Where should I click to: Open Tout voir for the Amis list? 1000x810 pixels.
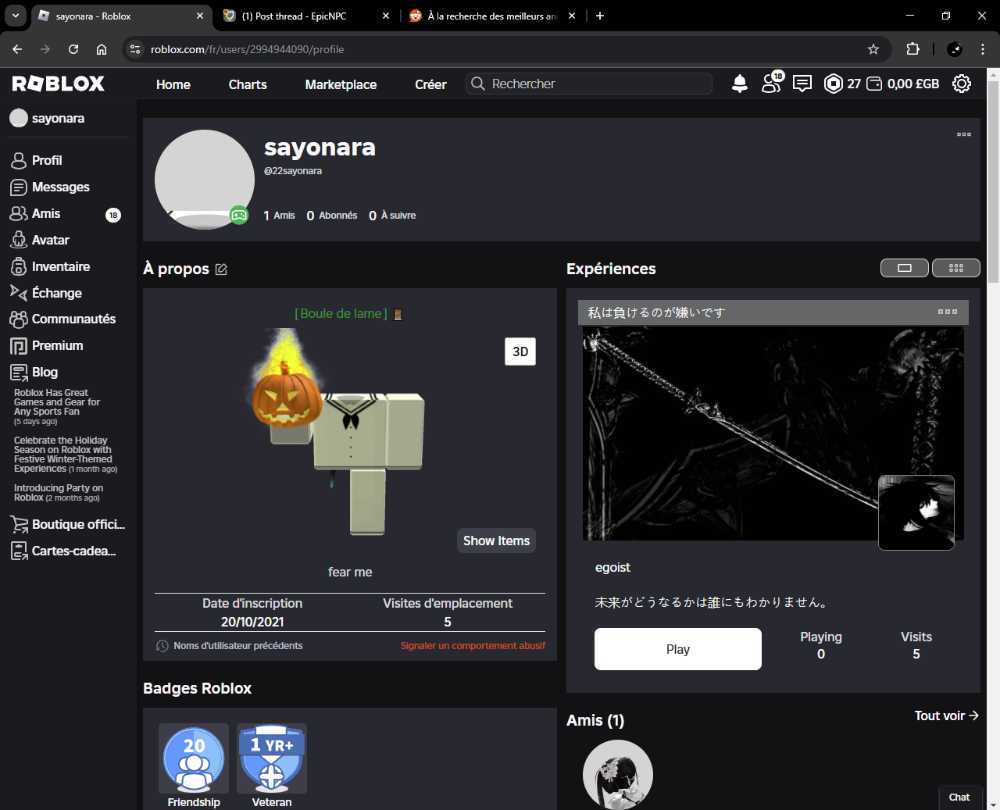coord(945,716)
